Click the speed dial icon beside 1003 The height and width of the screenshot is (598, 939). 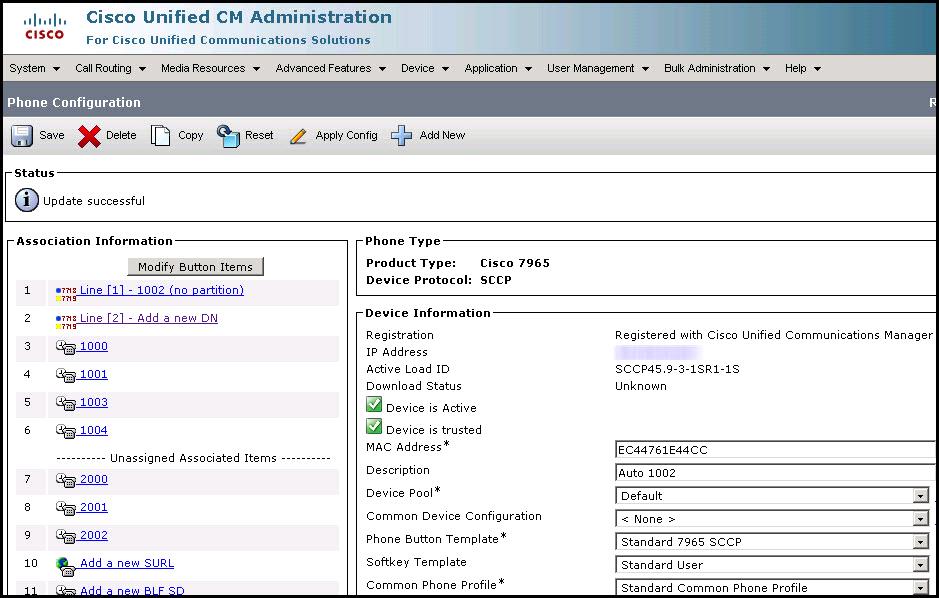coord(65,403)
